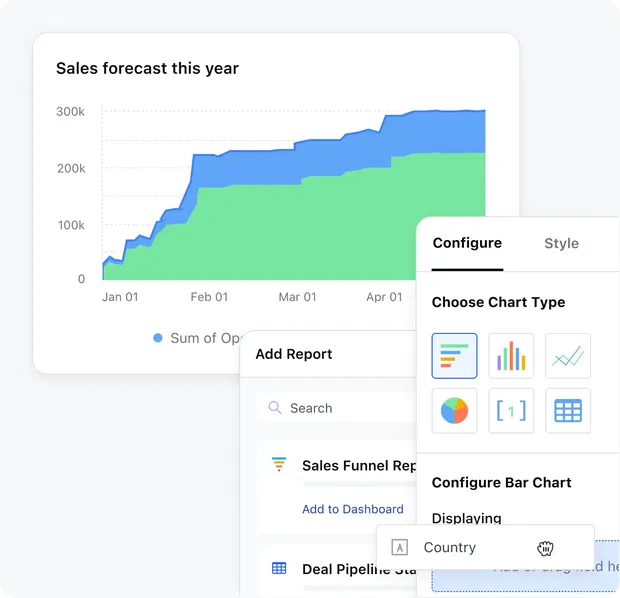This screenshot has height=598, width=620.
Task: Click the search magnifier icon in Add Report
Action: click(275, 408)
